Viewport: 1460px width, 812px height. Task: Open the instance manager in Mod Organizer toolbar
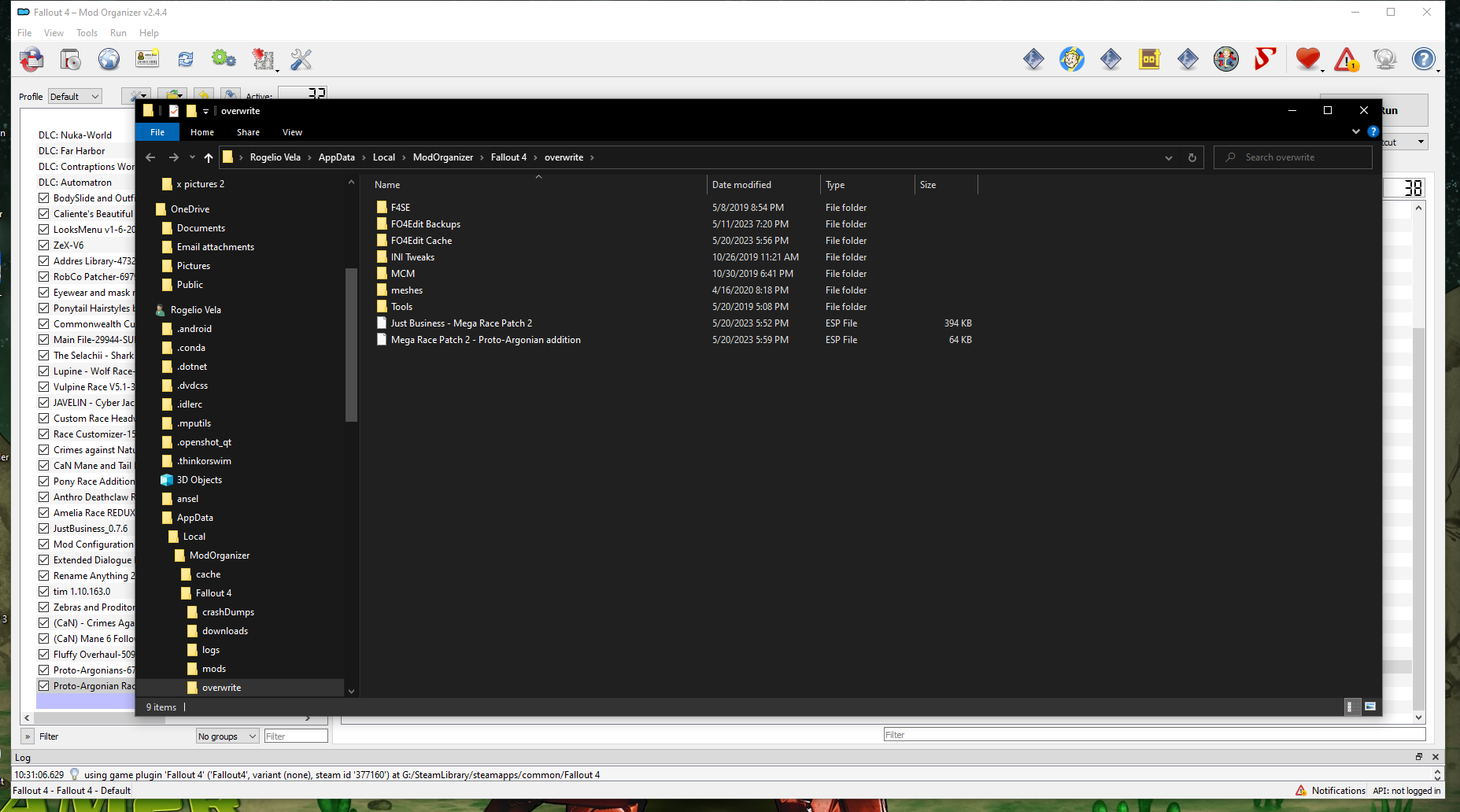[32, 59]
